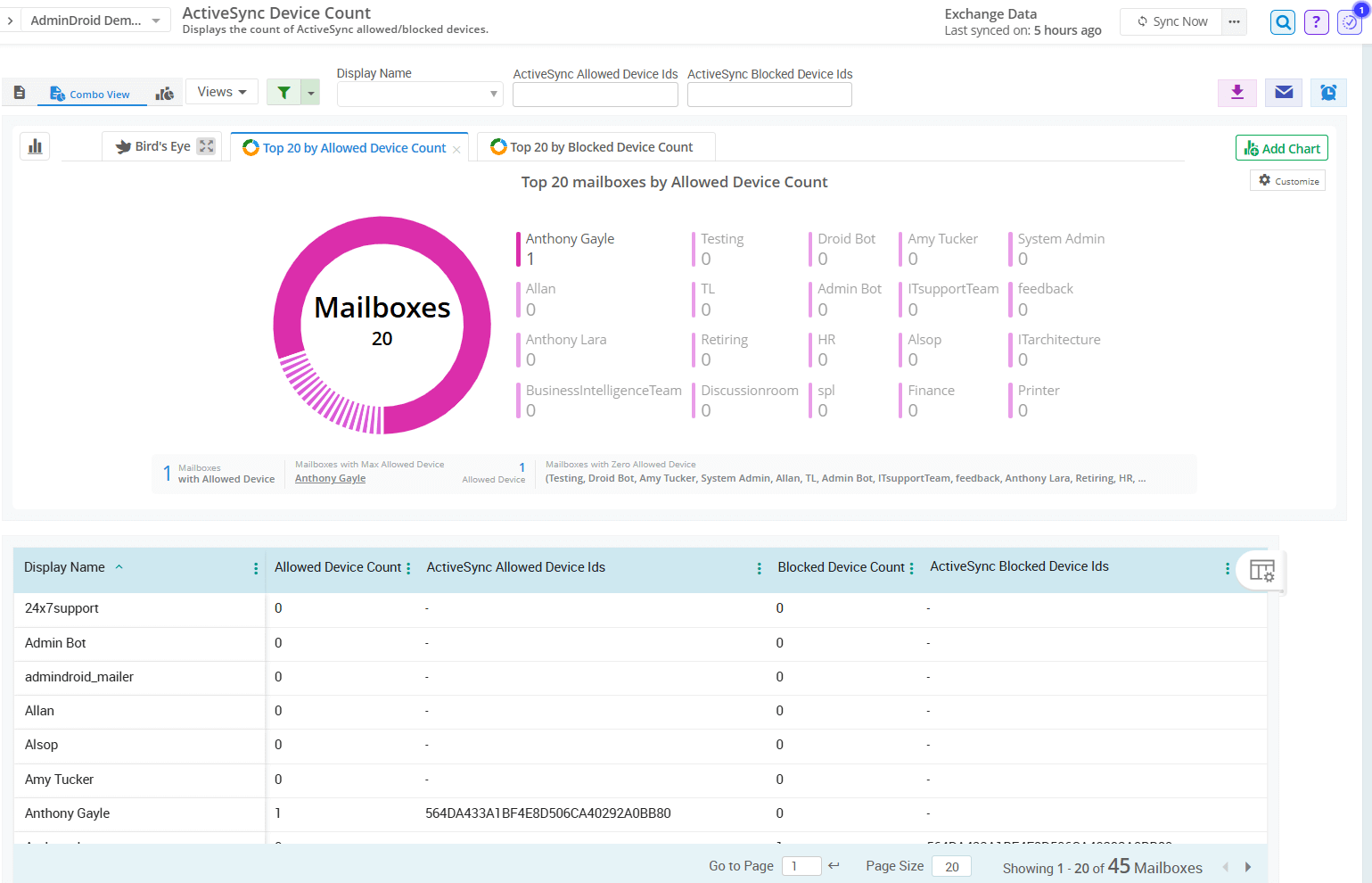Open scheduled tasks via clock-check icon
The width and height of the screenshot is (1372, 883).
[1349, 21]
